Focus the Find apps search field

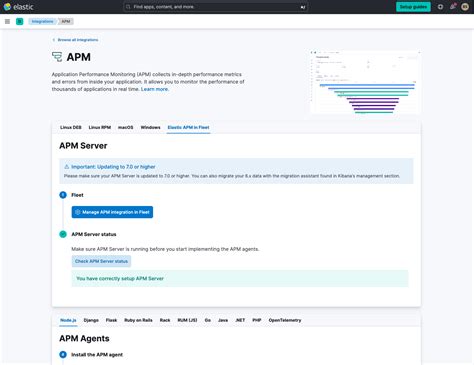click(215, 7)
